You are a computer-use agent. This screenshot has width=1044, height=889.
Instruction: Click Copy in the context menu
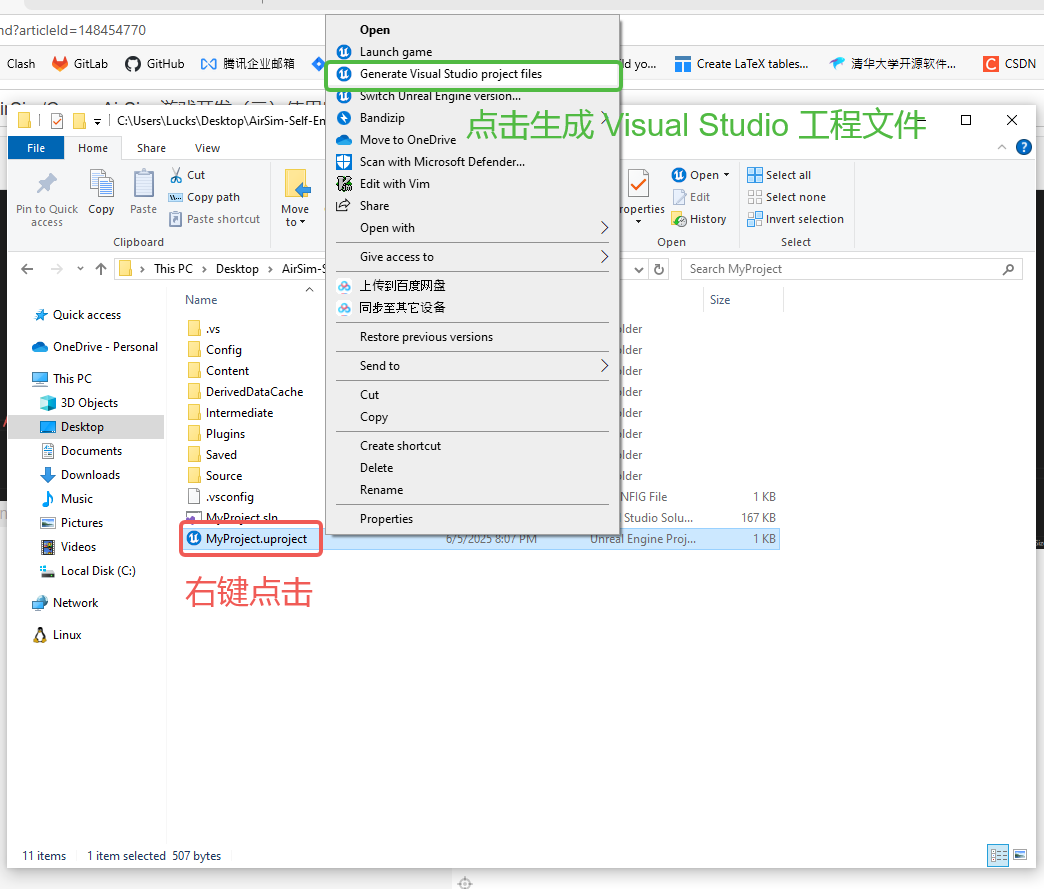(472, 417)
